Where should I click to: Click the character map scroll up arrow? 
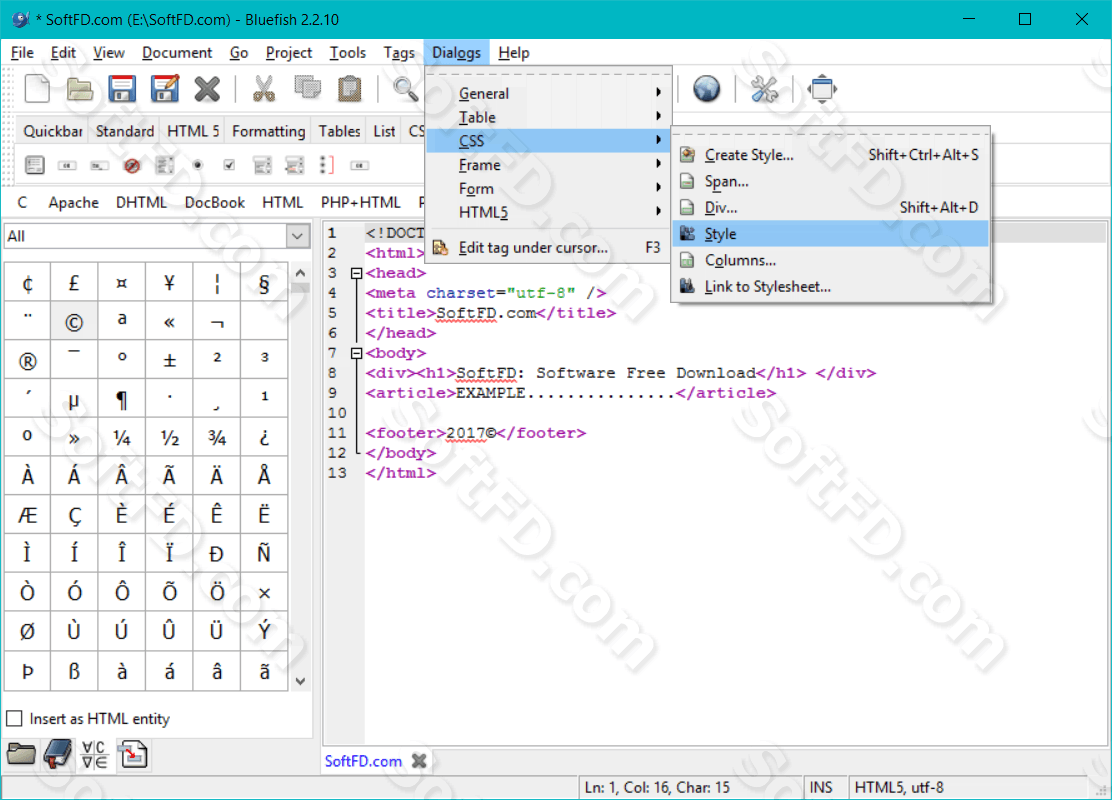point(300,273)
